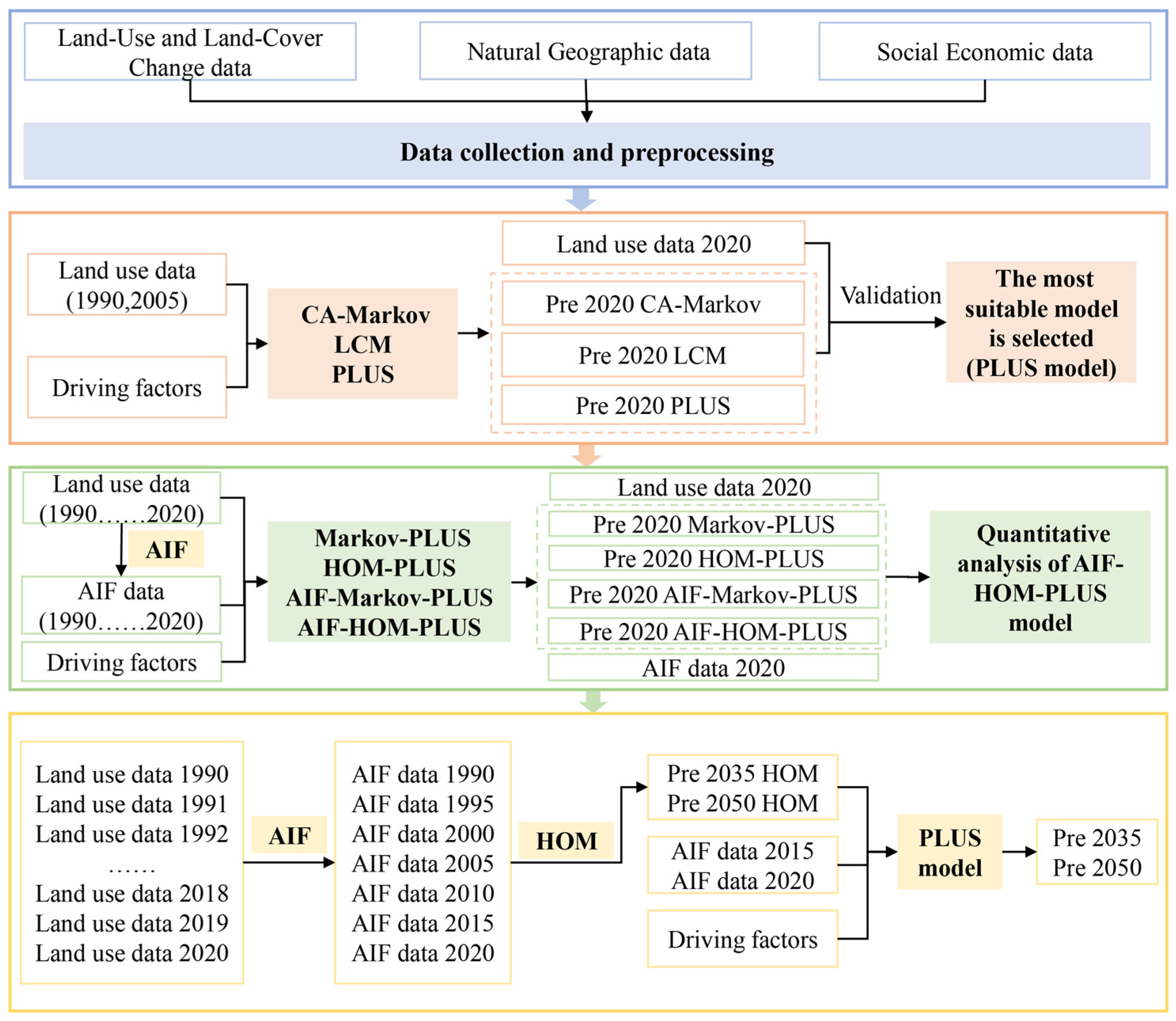Screen dimensions: 1176x1021
Task: Select the Markov-PLUS HOM-PLUS models block
Action: pyautogui.click(x=389, y=582)
